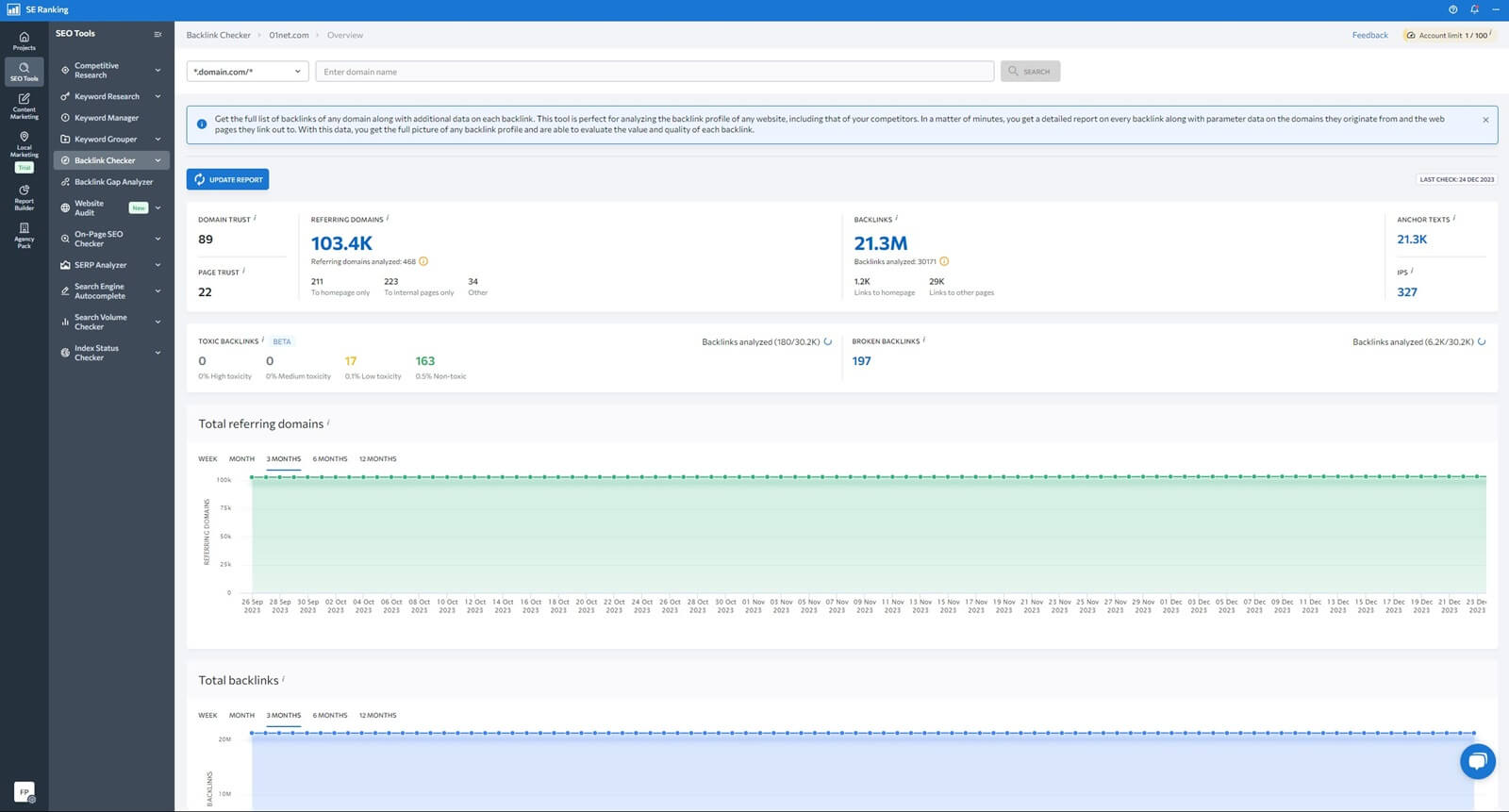Expand Search Volume Checker menu
Image resolution: width=1509 pixels, height=812 pixels.
point(158,322)
